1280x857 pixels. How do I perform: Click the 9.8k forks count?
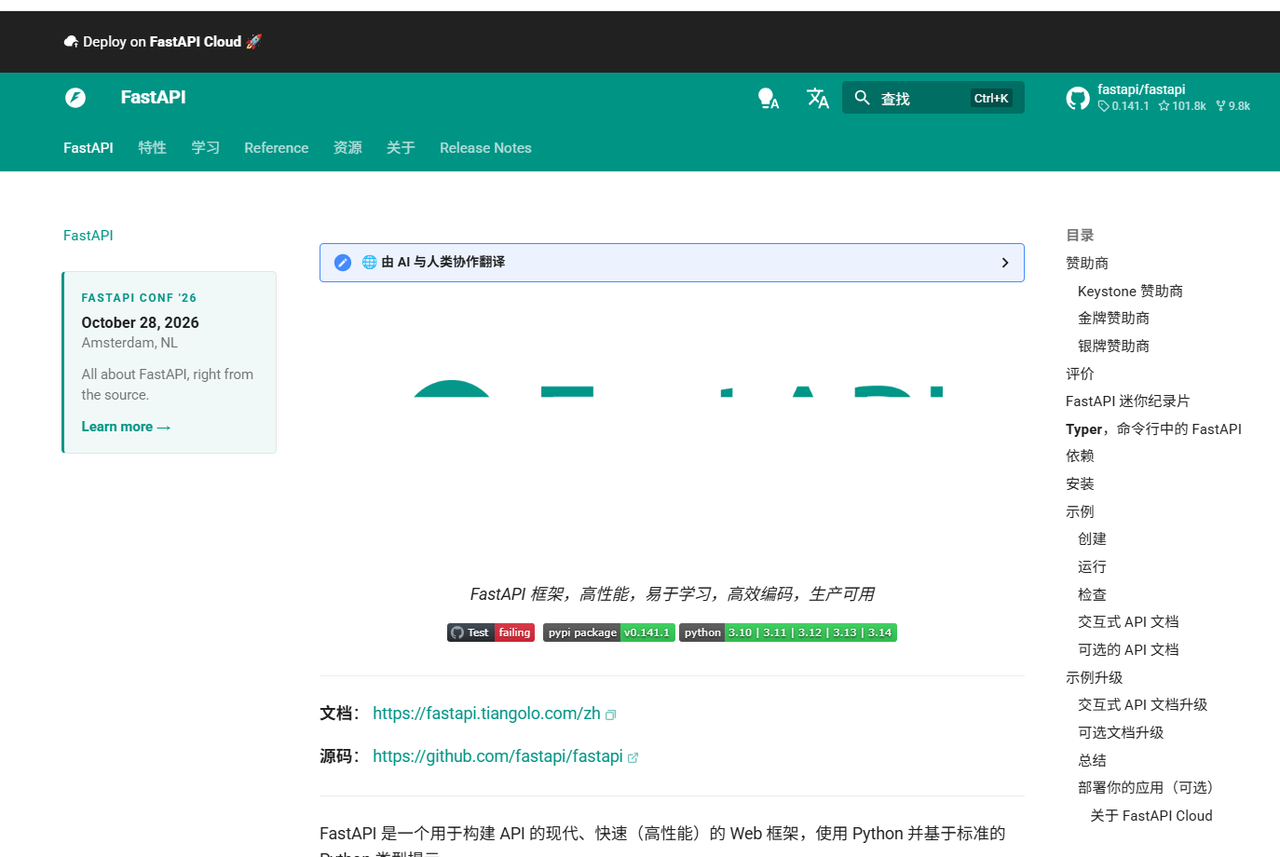1233,106
